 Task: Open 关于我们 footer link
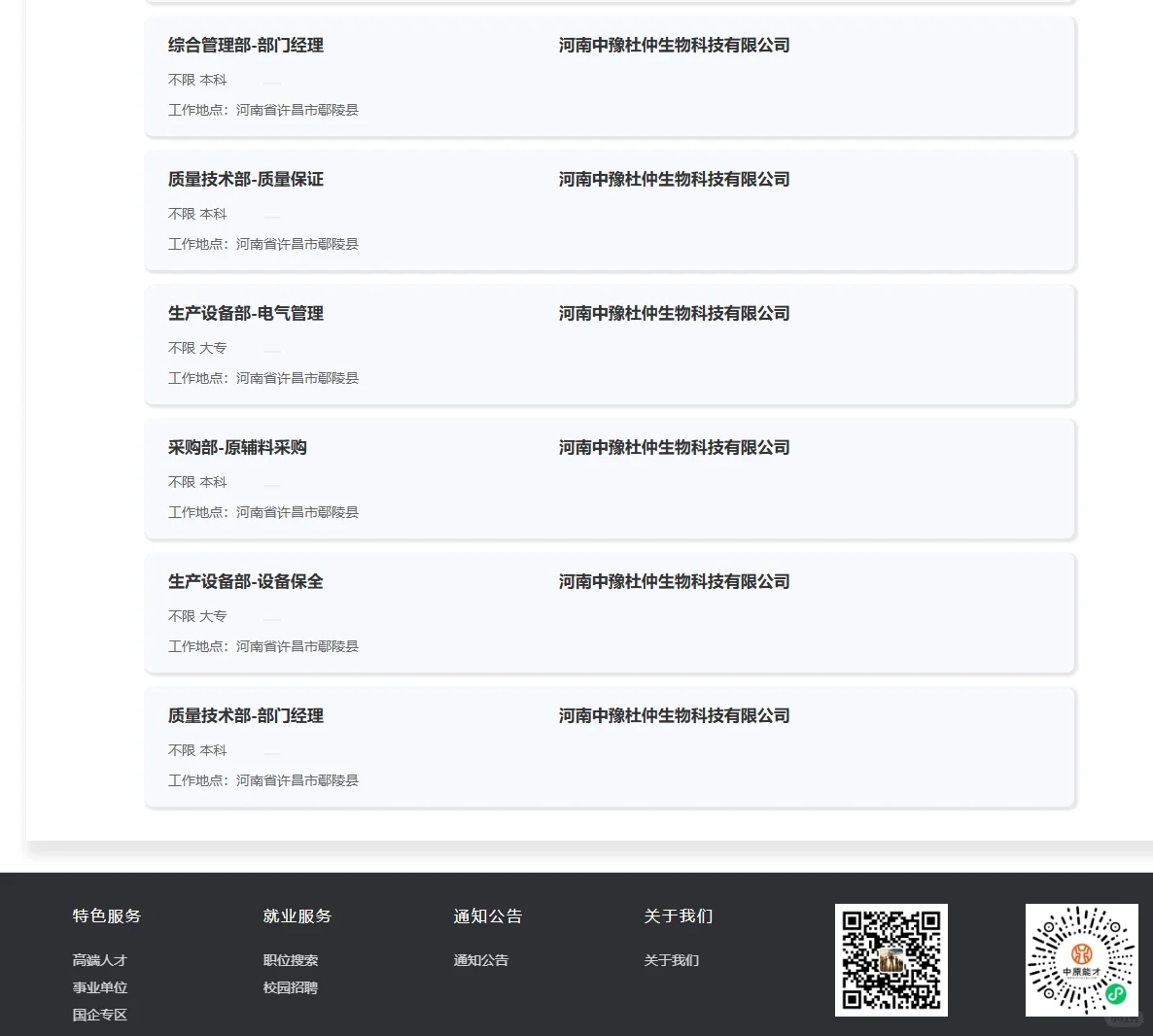pyautogui.click(x=672, y=960)
